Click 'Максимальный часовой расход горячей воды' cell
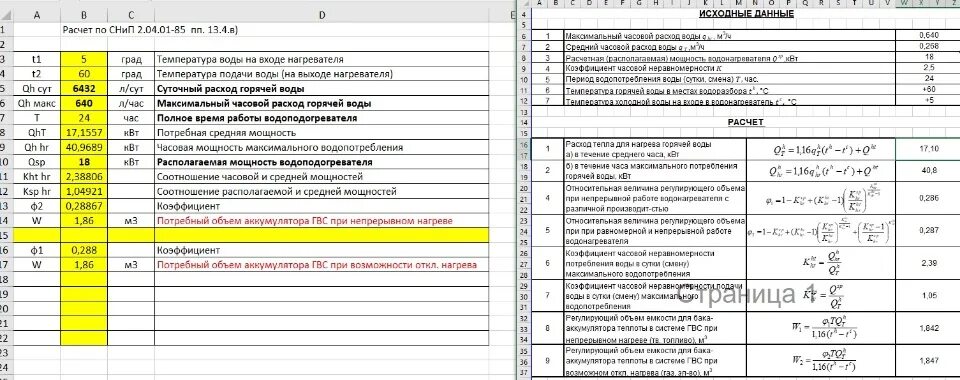Screen dimensions: 960x380 coord(321,103)
